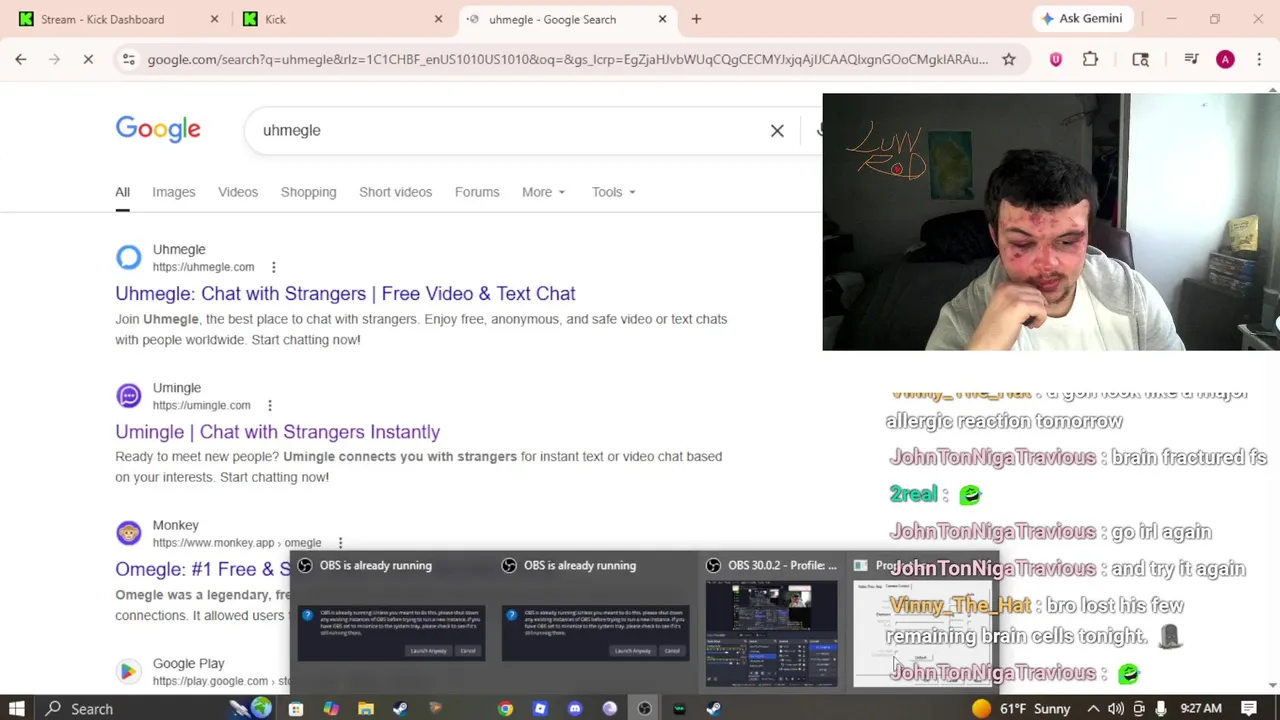Expand the Tools dropdown

point(613,192)
